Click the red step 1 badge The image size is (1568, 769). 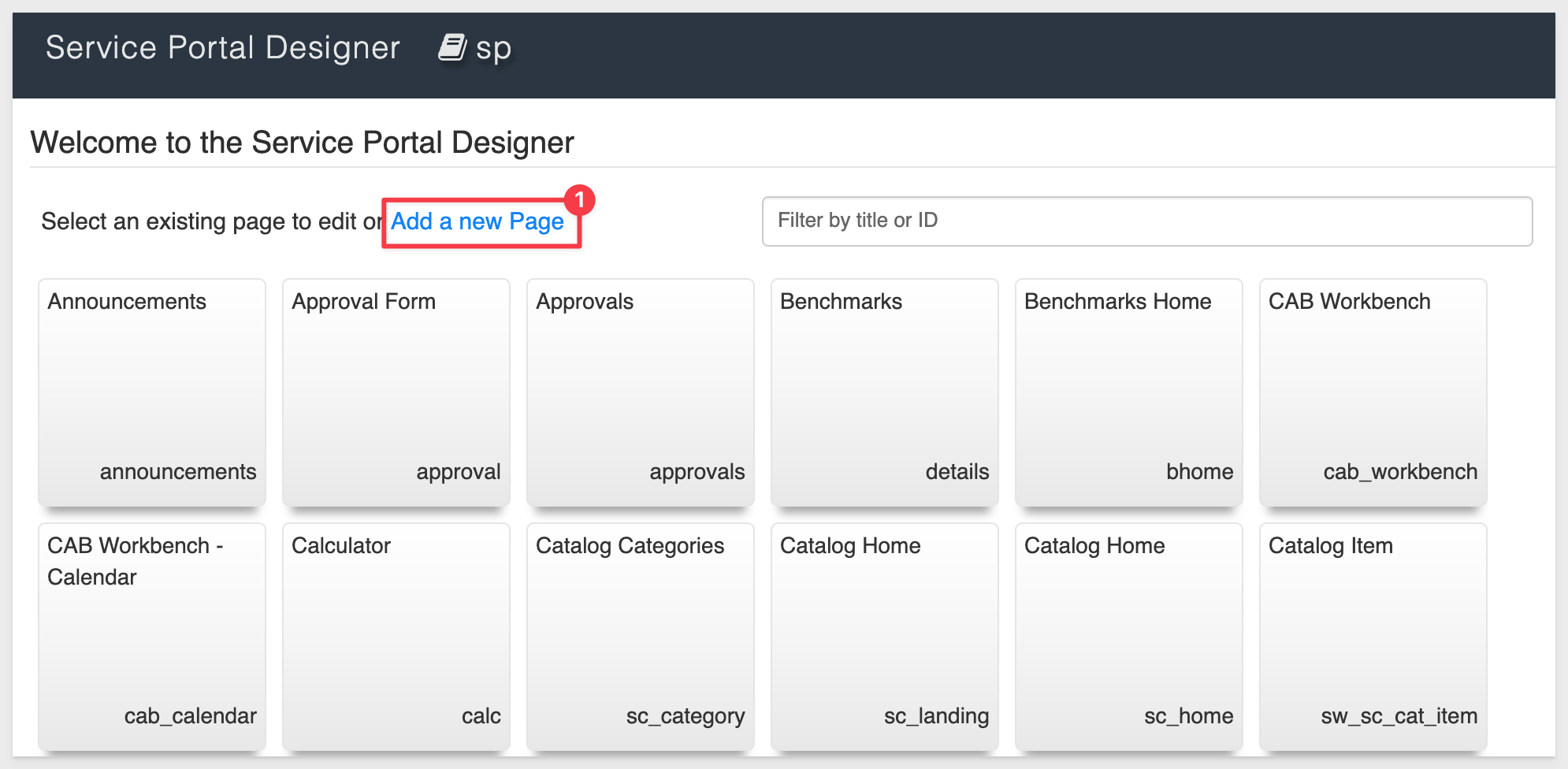pyautogui.click(x=580, y=200)
